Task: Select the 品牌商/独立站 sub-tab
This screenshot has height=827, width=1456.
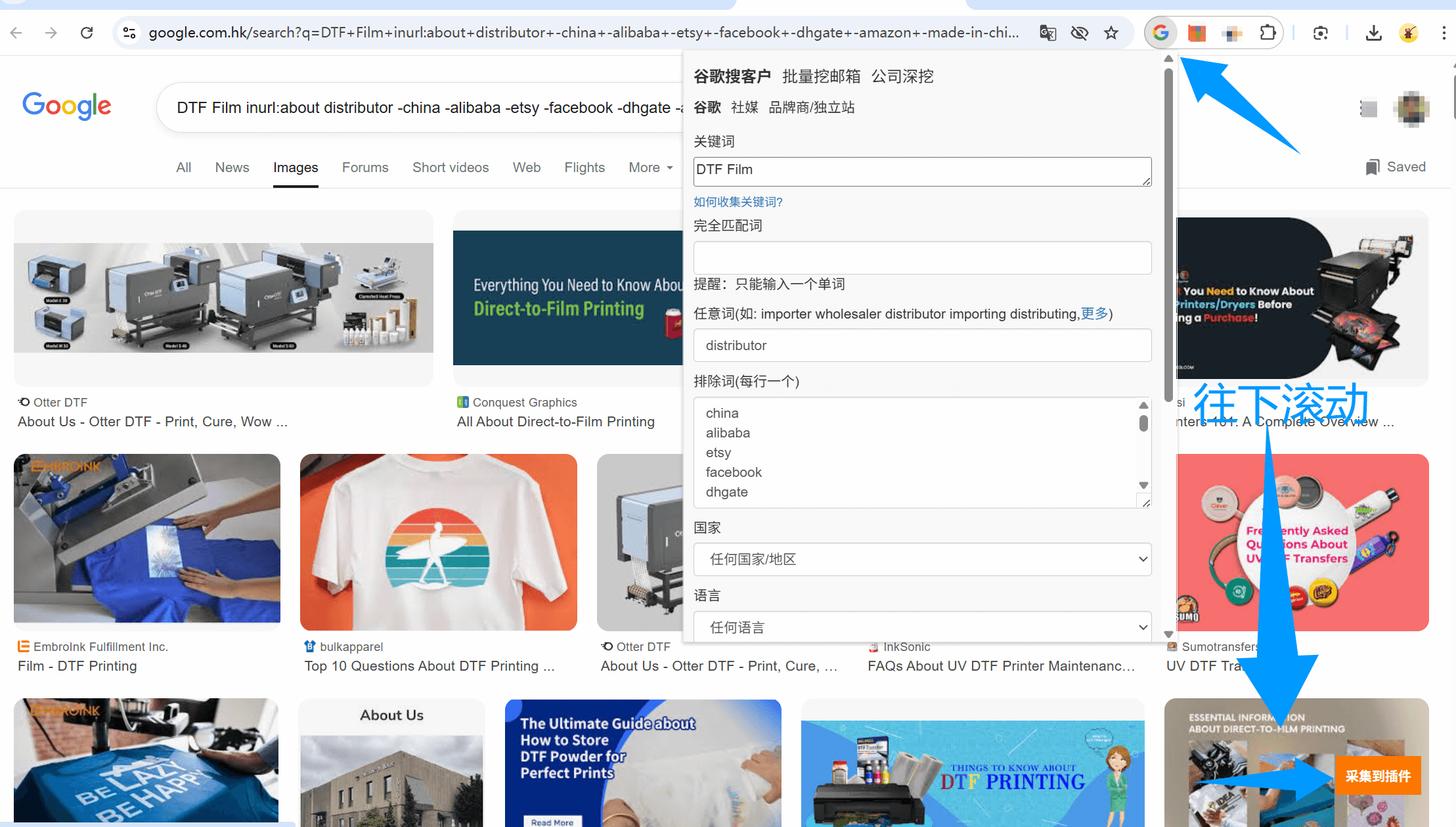Action: coord(812,107)
